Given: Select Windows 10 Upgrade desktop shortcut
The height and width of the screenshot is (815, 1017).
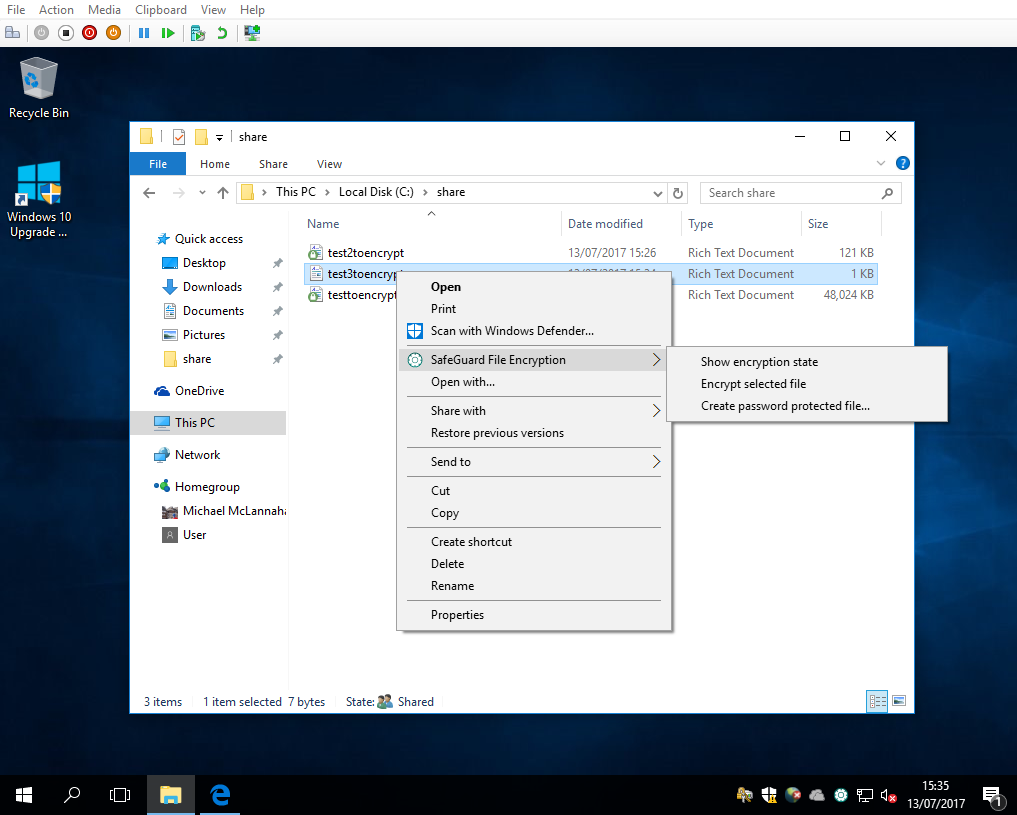Looking at the screenshot, I should [39, 200].
